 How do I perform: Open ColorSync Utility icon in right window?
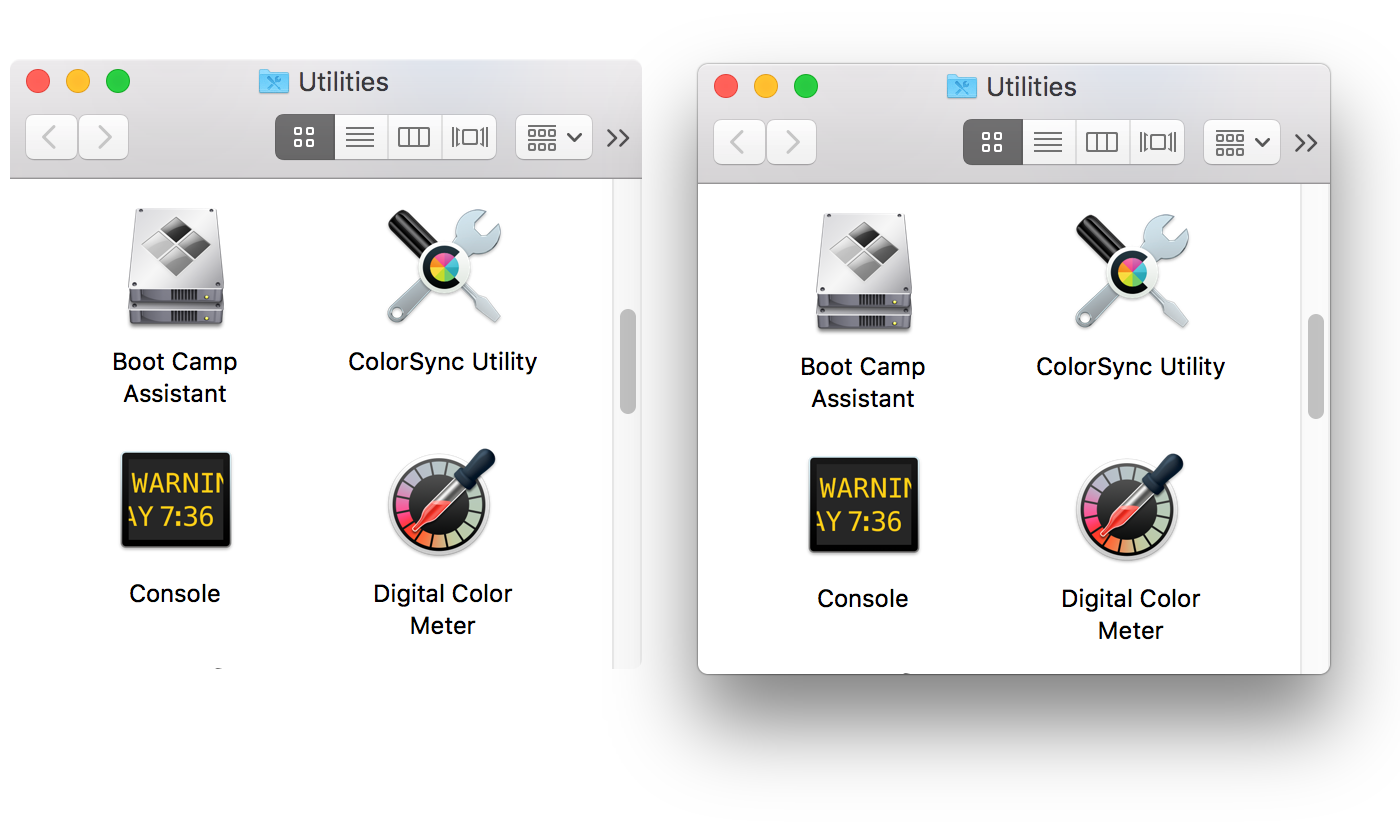pyautogui.click(x=1131, y=272)
